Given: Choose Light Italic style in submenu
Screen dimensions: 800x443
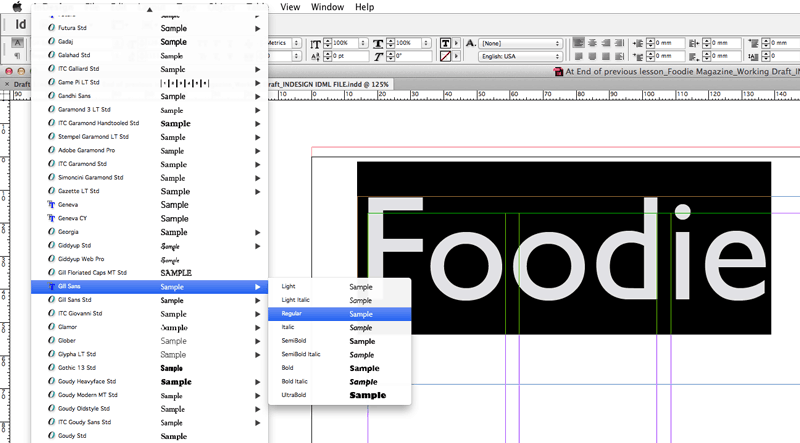Looking at the screenshot, I should point(339,300).
